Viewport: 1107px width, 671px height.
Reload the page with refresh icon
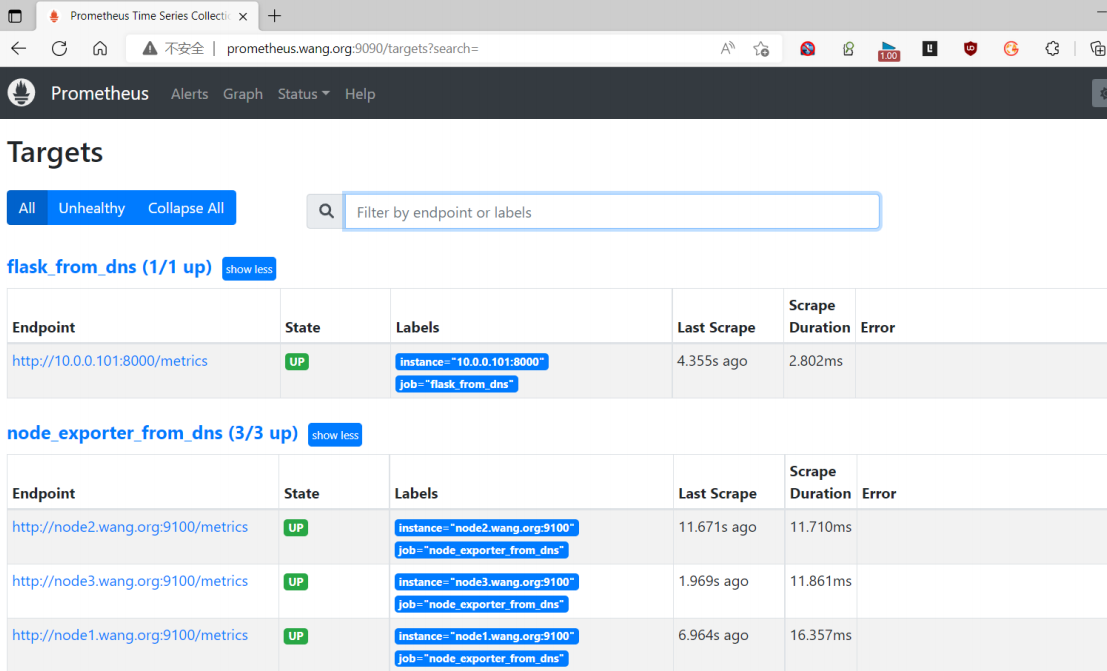[59, 49]
